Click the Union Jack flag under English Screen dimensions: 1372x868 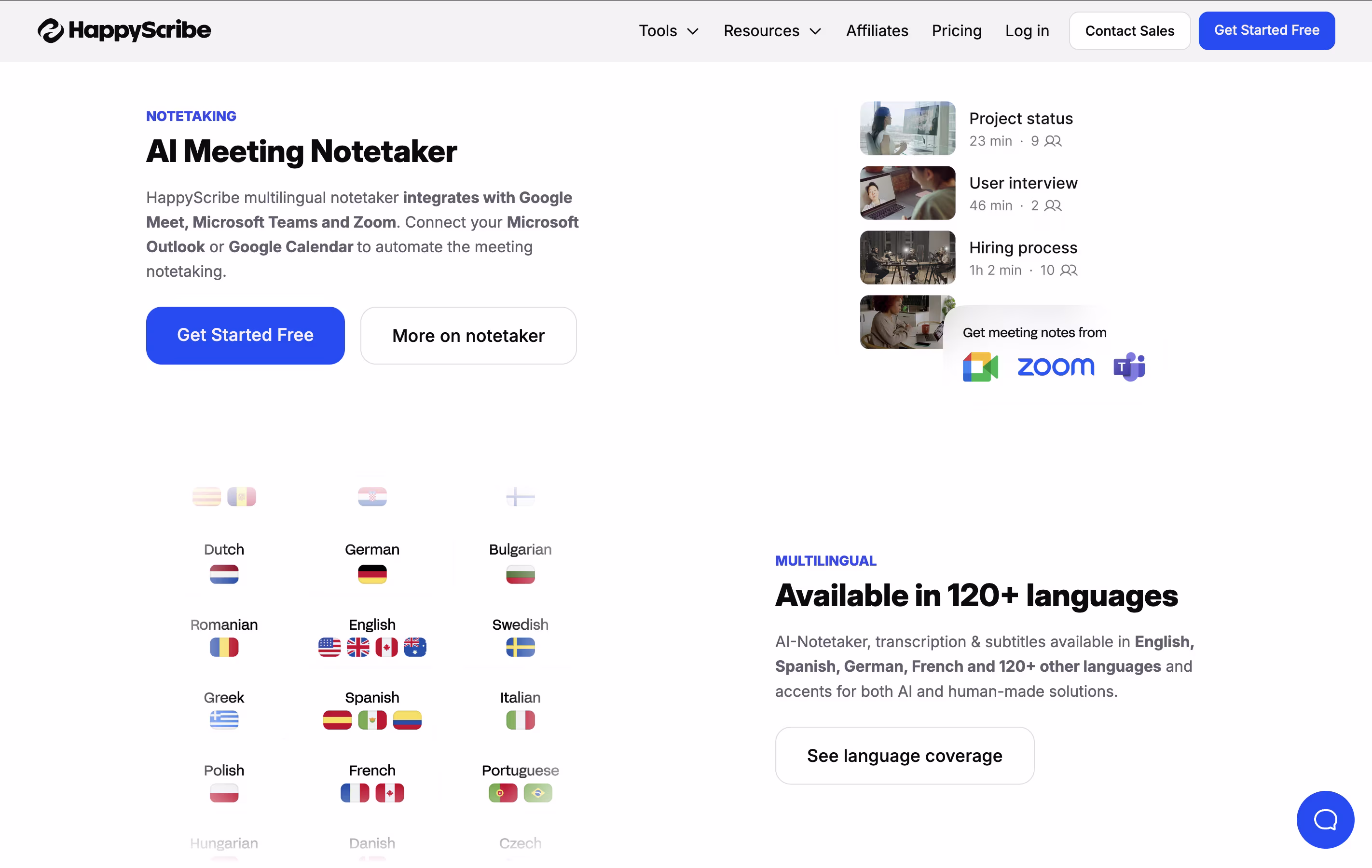point(358,647)
